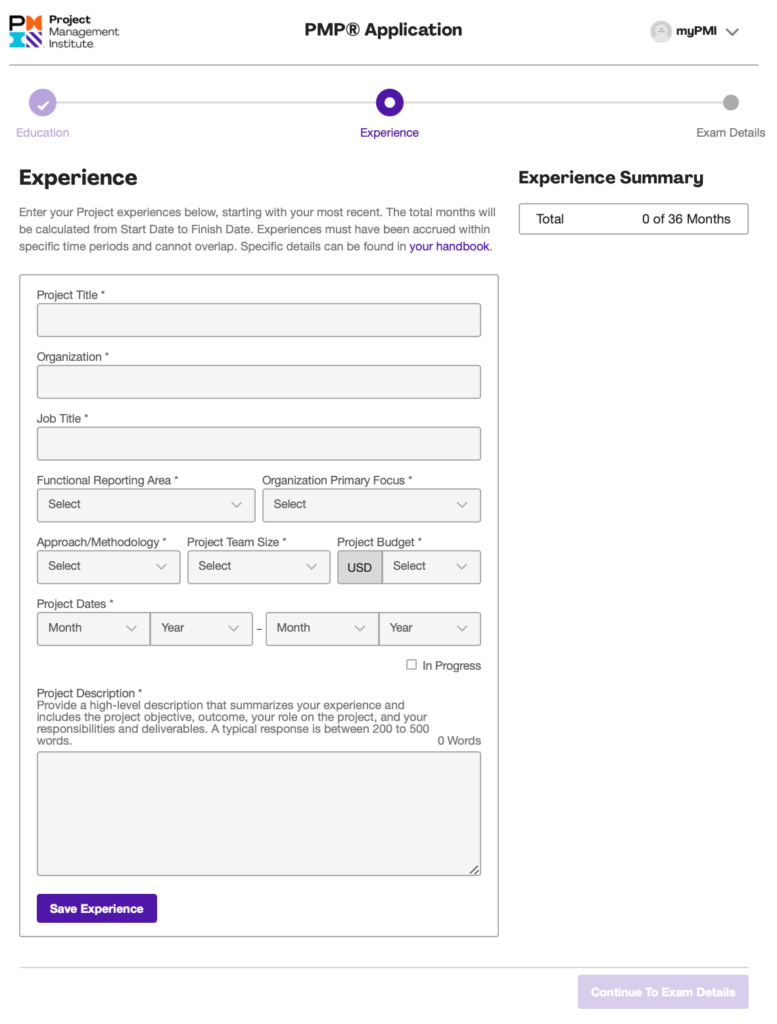Open the Project Team Size dropdown
This screenshot has width=777, height=1024.
(259, 567)
